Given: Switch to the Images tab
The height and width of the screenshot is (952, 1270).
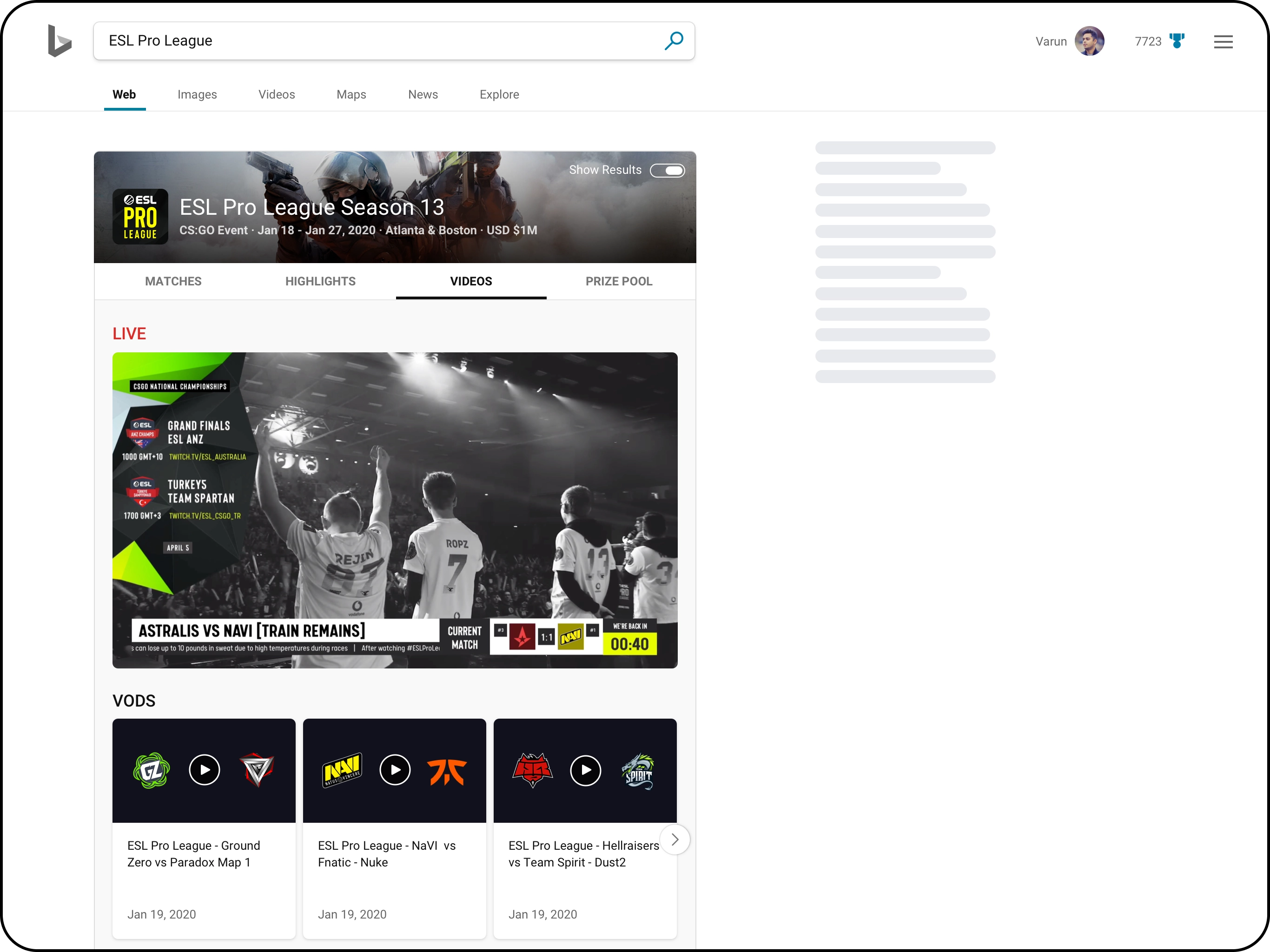Looking at the screenshot, I should coord(197,94).
